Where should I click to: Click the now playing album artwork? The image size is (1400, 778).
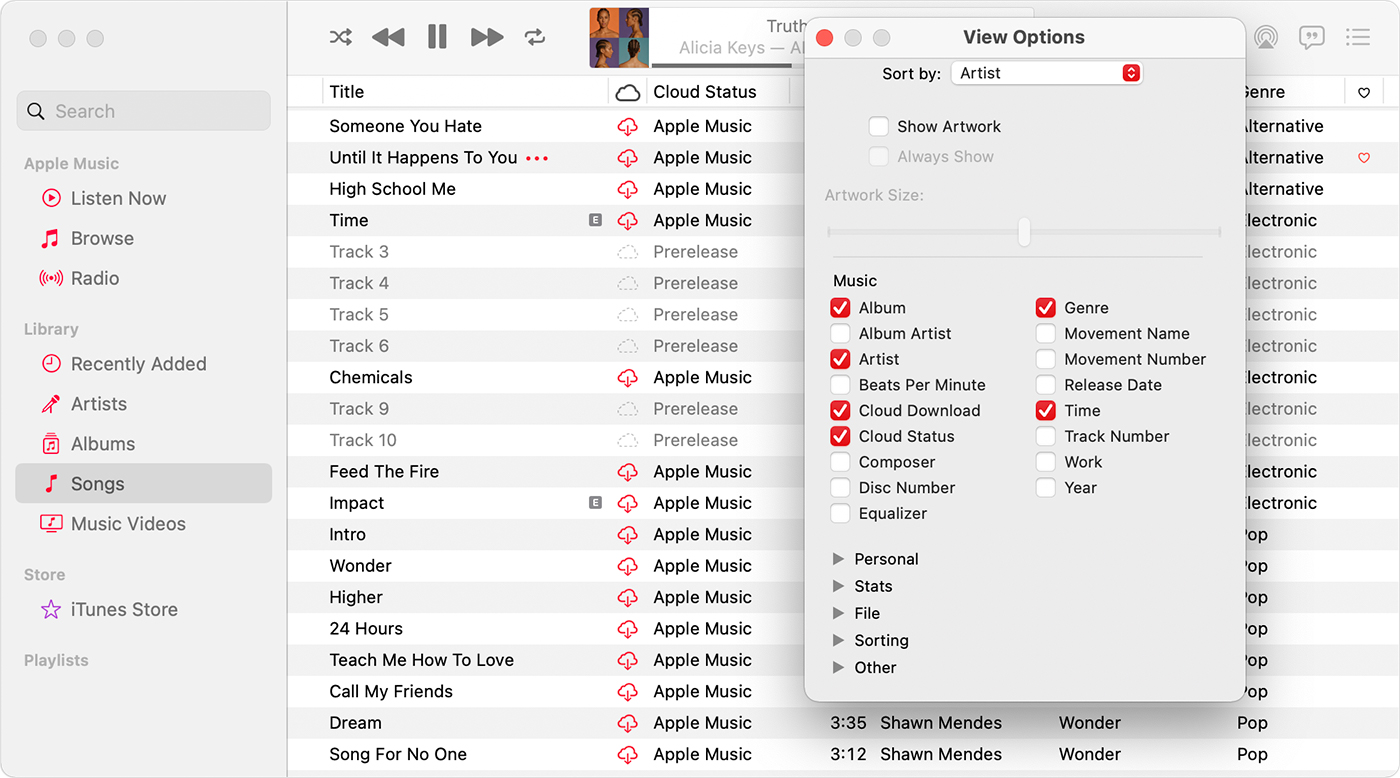[619, 38]
